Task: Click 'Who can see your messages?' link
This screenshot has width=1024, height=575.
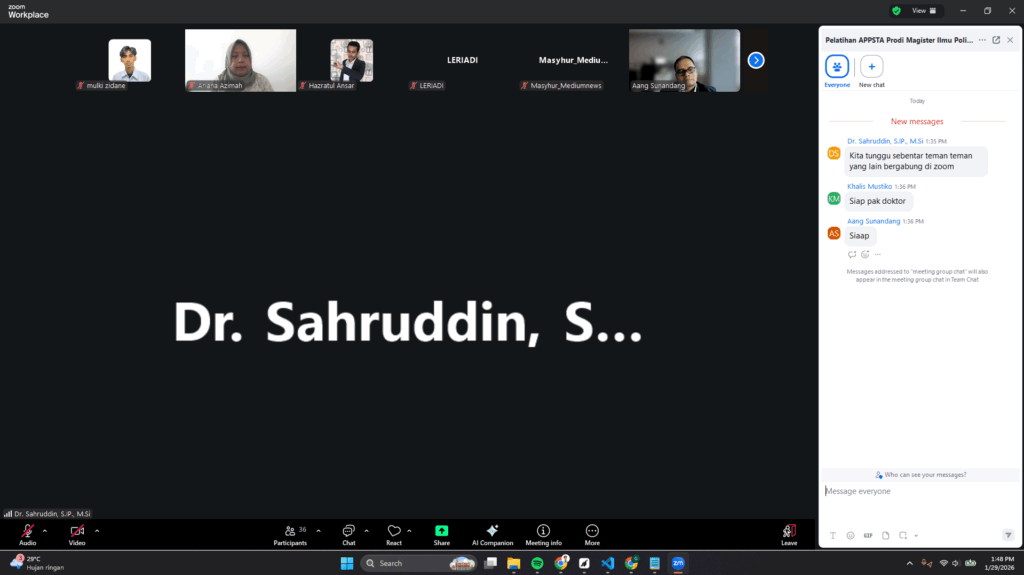Action: point(921,475)
